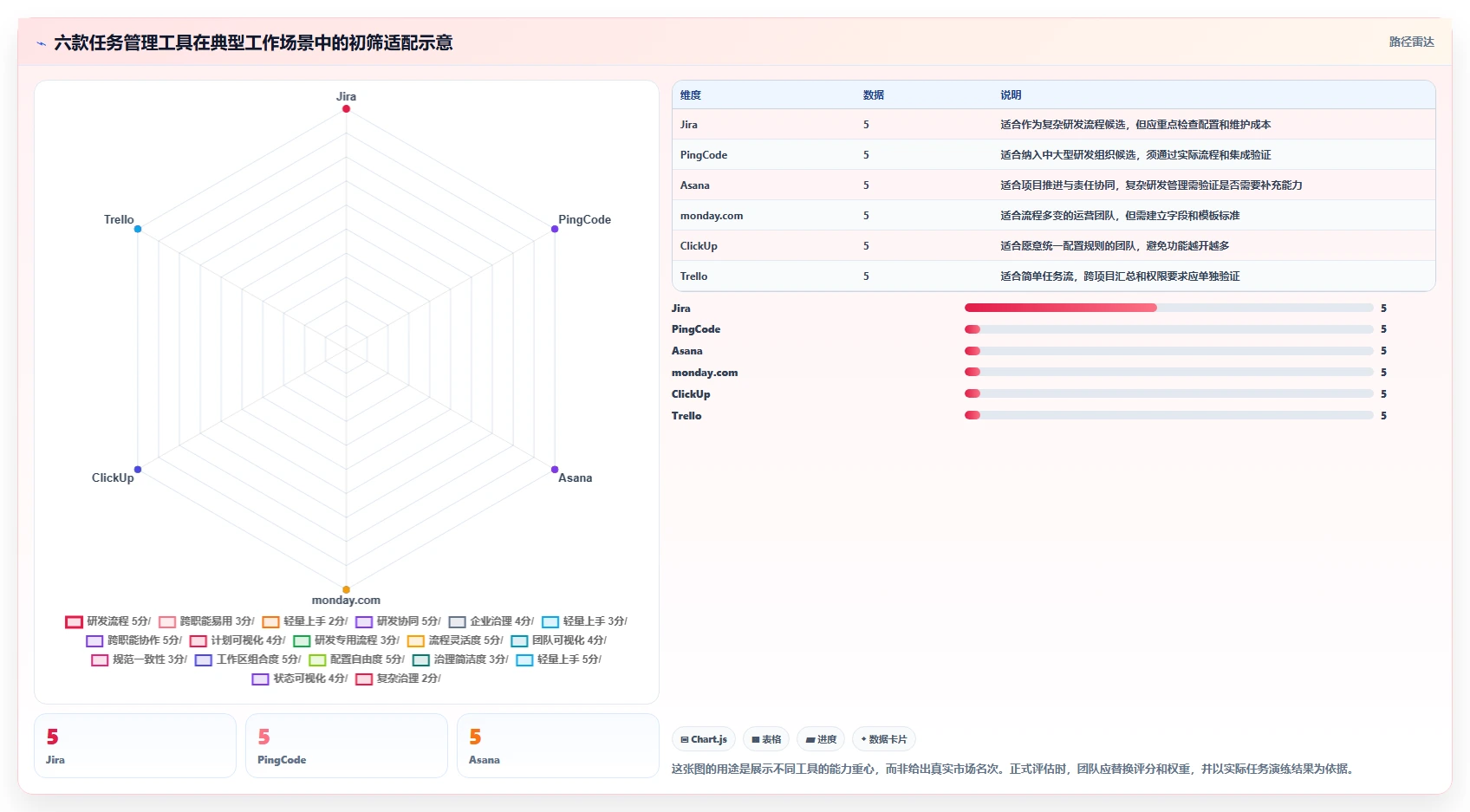Click the Trello progress bar
The width and height of the screenshot is (1470, 812).
point(1168,415)
